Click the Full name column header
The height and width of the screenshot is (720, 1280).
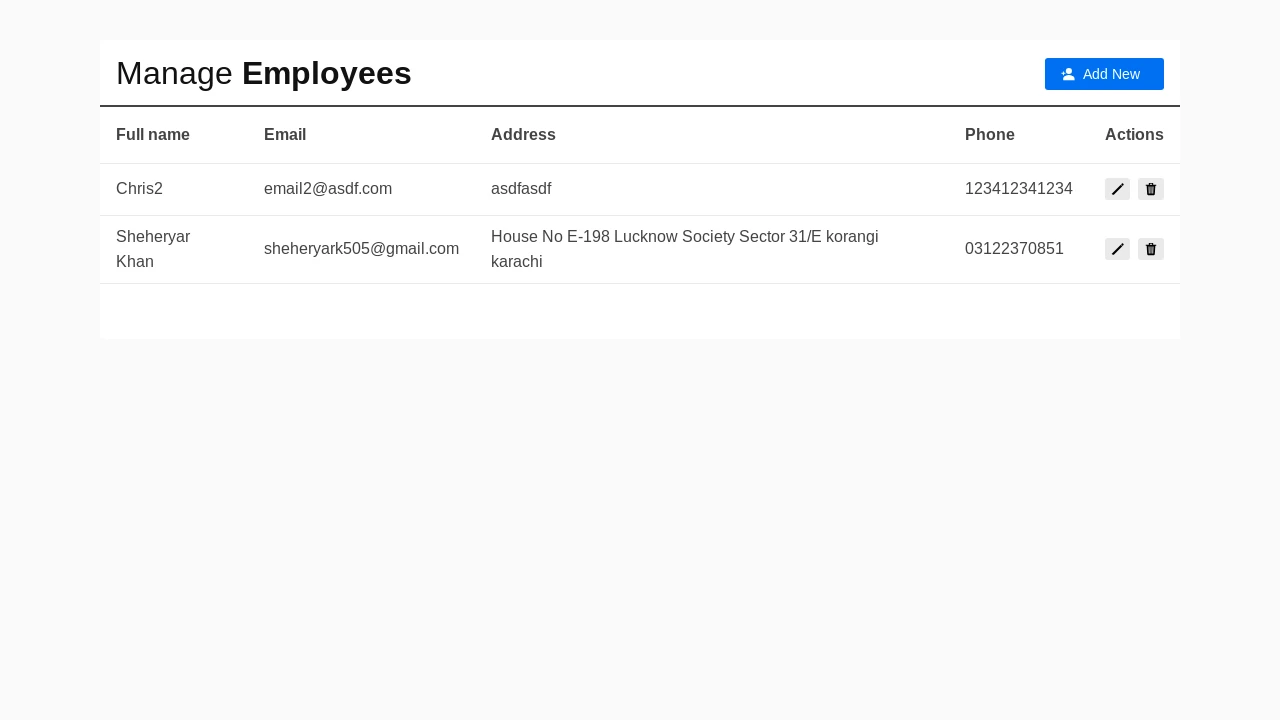tap(153, 135)
